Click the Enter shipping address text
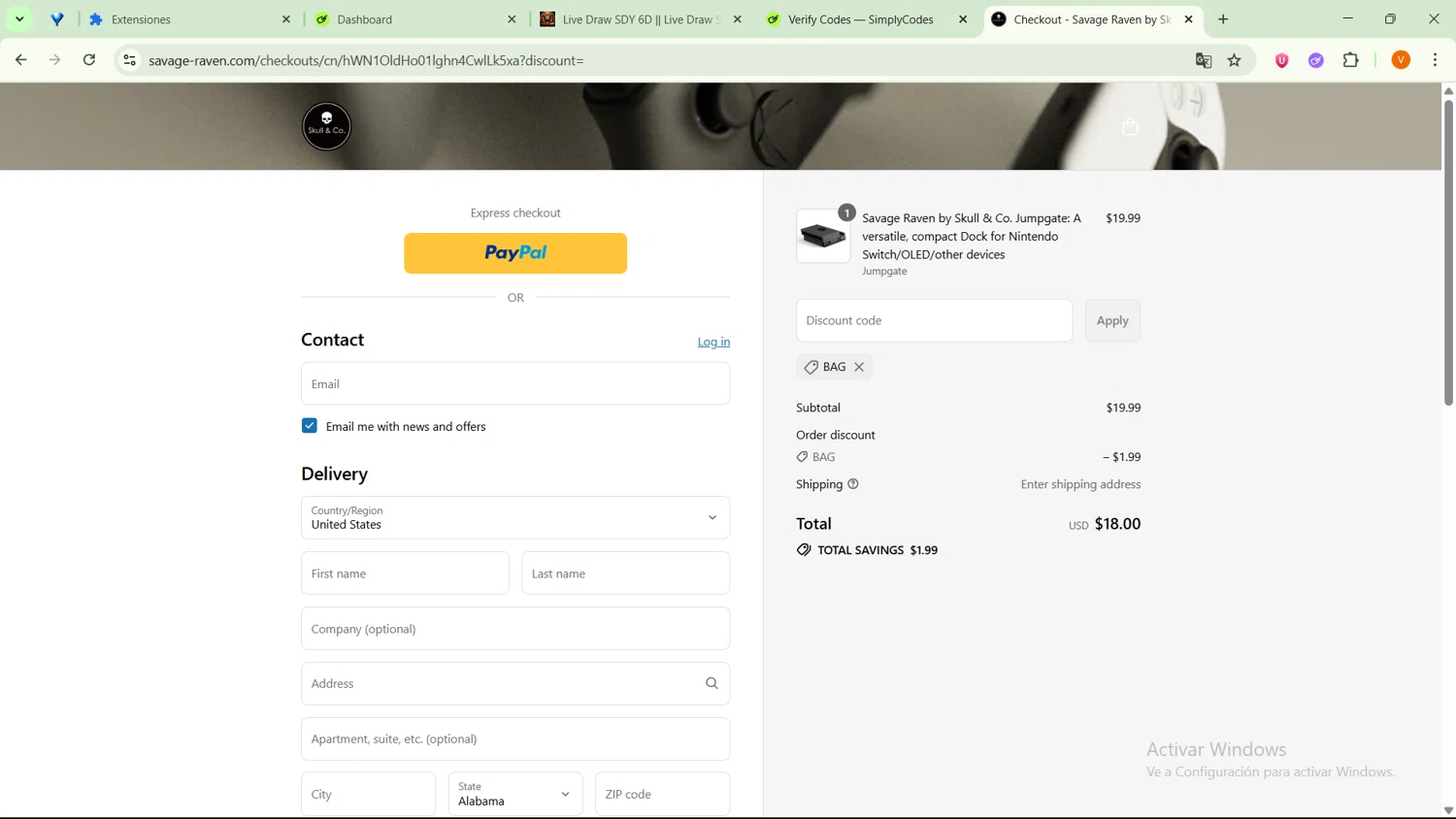The image size is (1456, 819). tap(1080, 484)
